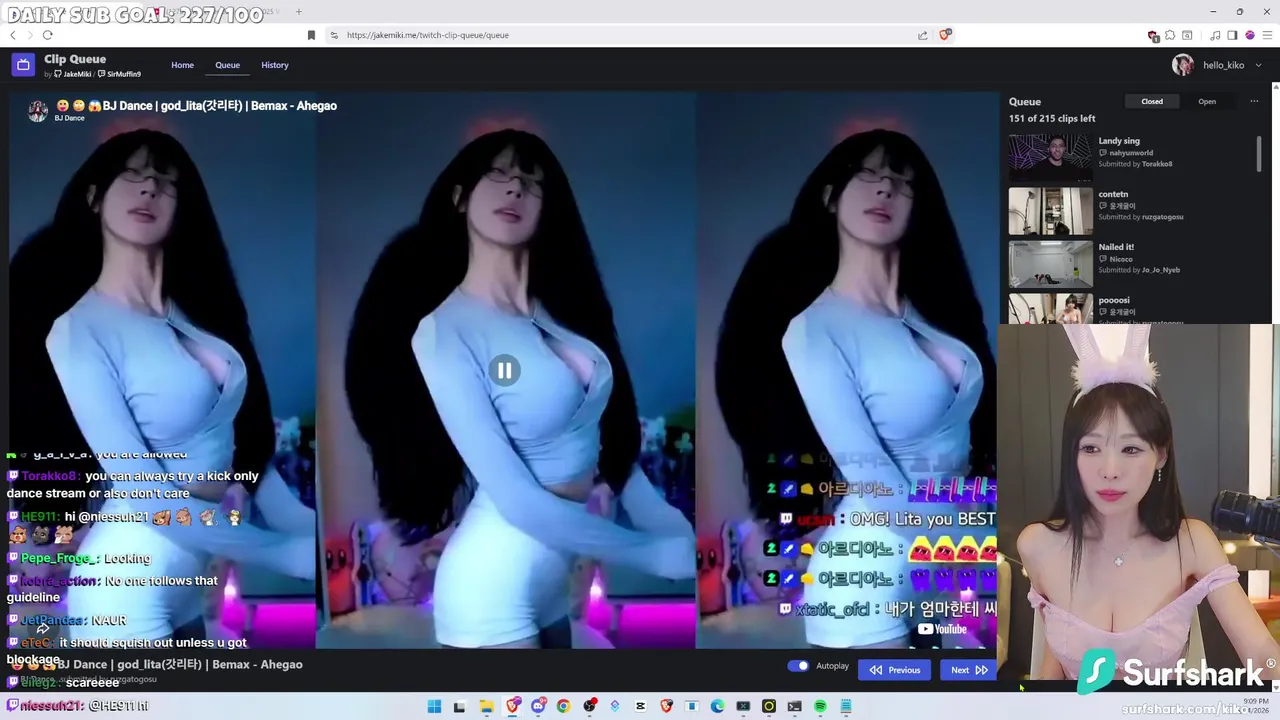
Task: Pause the playing clip
Action: point(504,371)
